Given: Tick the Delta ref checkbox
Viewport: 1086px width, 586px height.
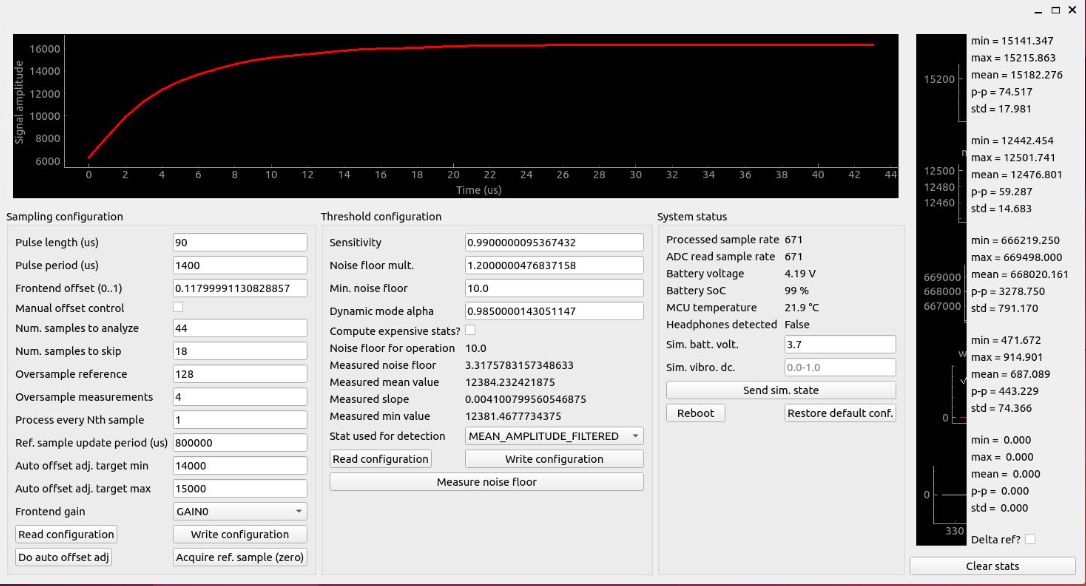Looking at the screenshot, I should click(1030, 539).
